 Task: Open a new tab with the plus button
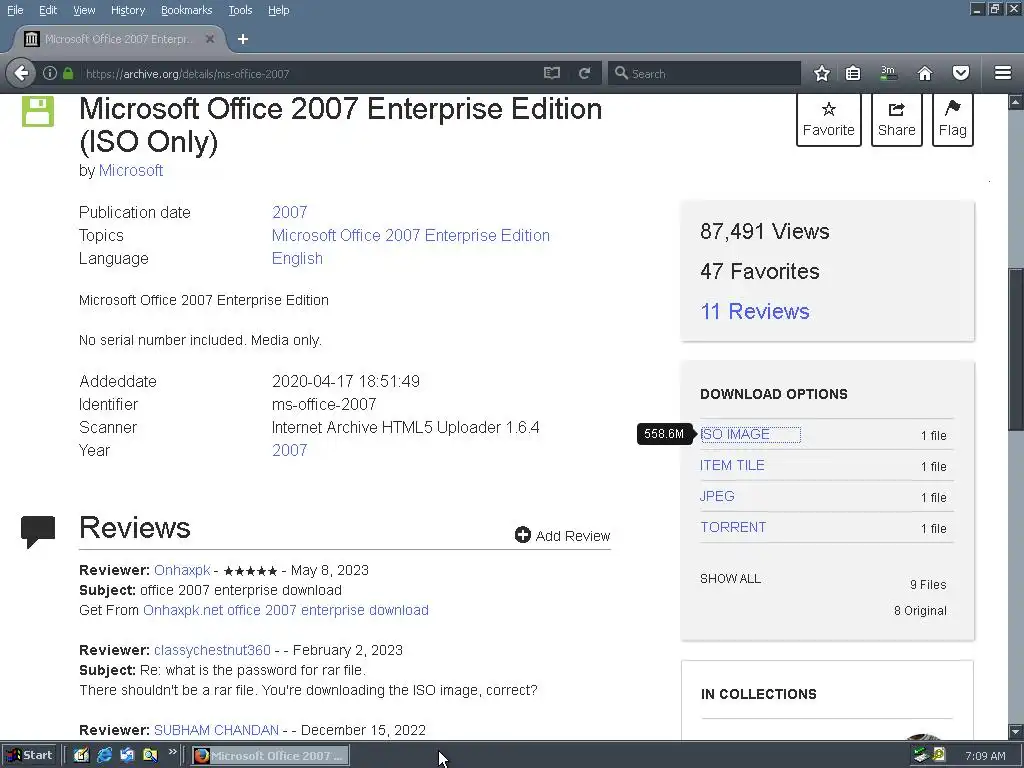[243, 39]
